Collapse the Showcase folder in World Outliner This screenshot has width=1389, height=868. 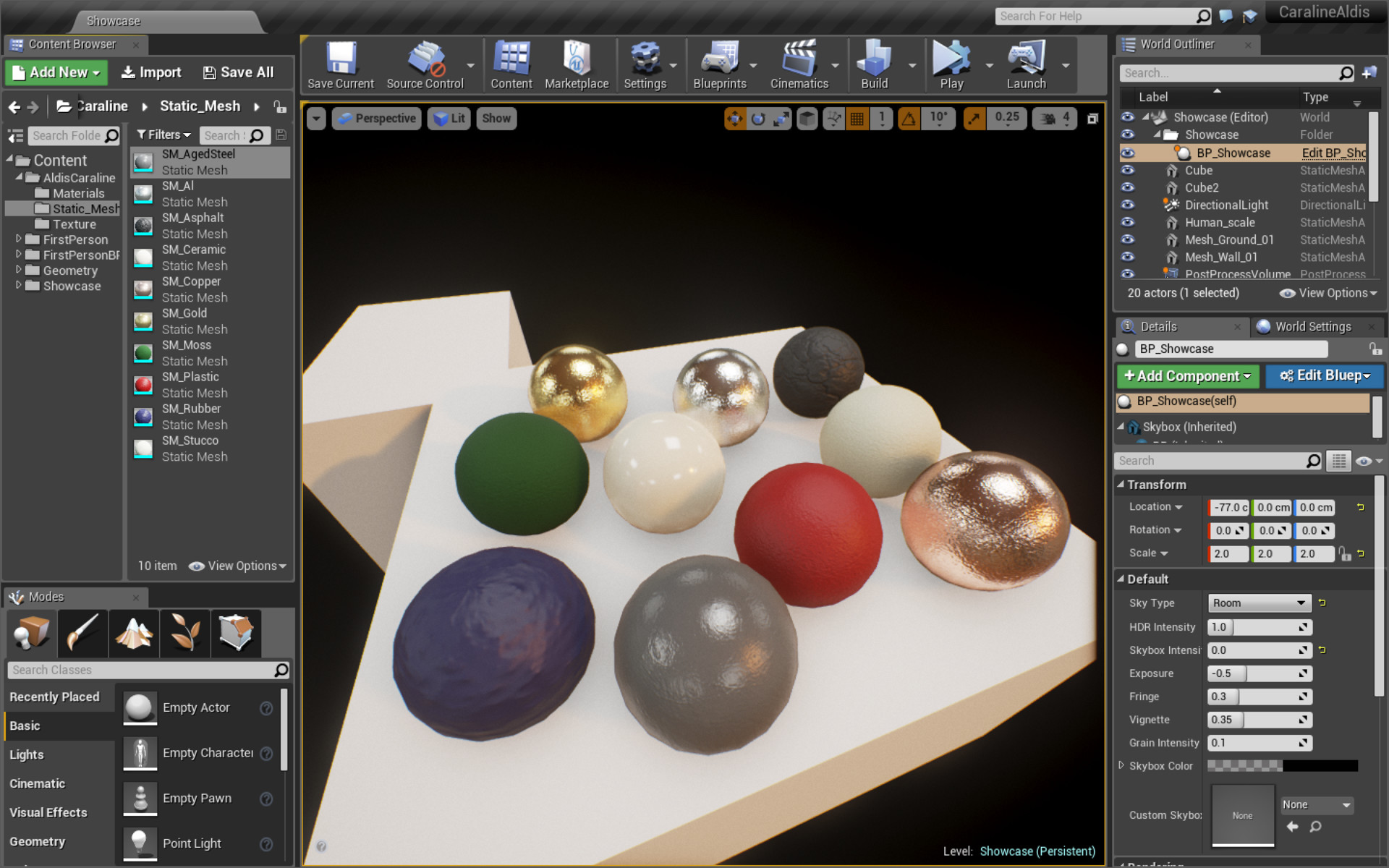click(1158, 135)
